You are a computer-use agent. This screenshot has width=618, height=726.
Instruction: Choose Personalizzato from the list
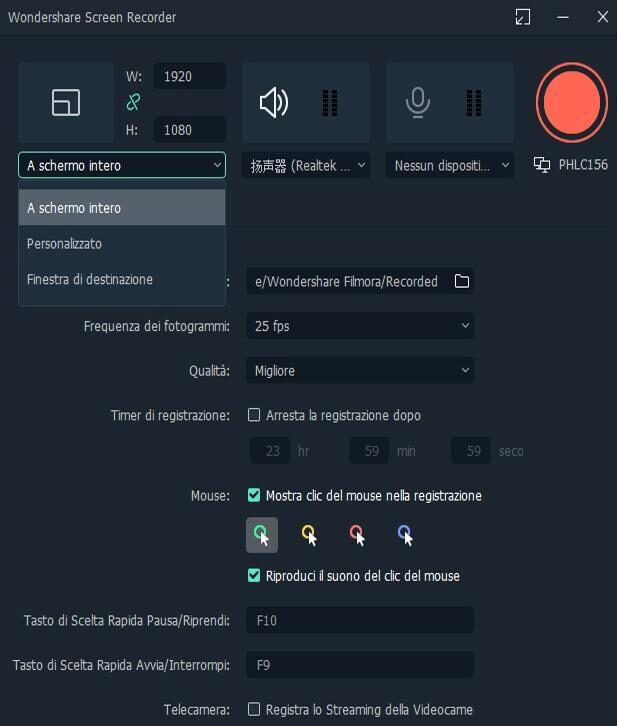click(122, 244)
